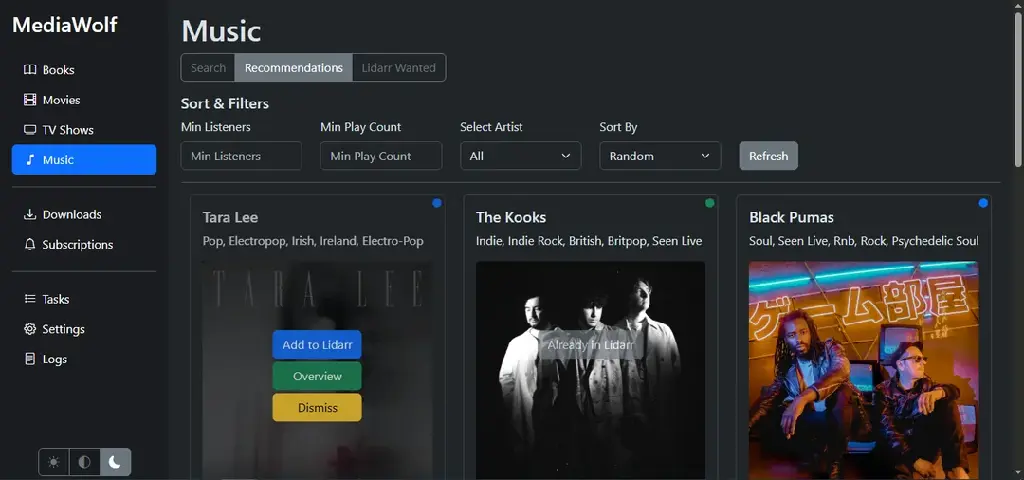Click the MediaWolf logo title
The height and width of the screenshot is (480, 1024).
tap(65, 25)
